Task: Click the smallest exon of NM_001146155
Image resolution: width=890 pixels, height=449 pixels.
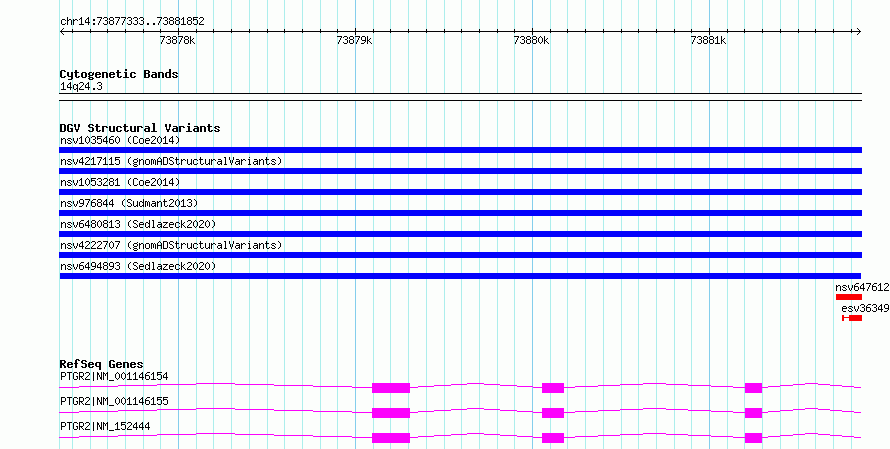Action: click(753, 413)
